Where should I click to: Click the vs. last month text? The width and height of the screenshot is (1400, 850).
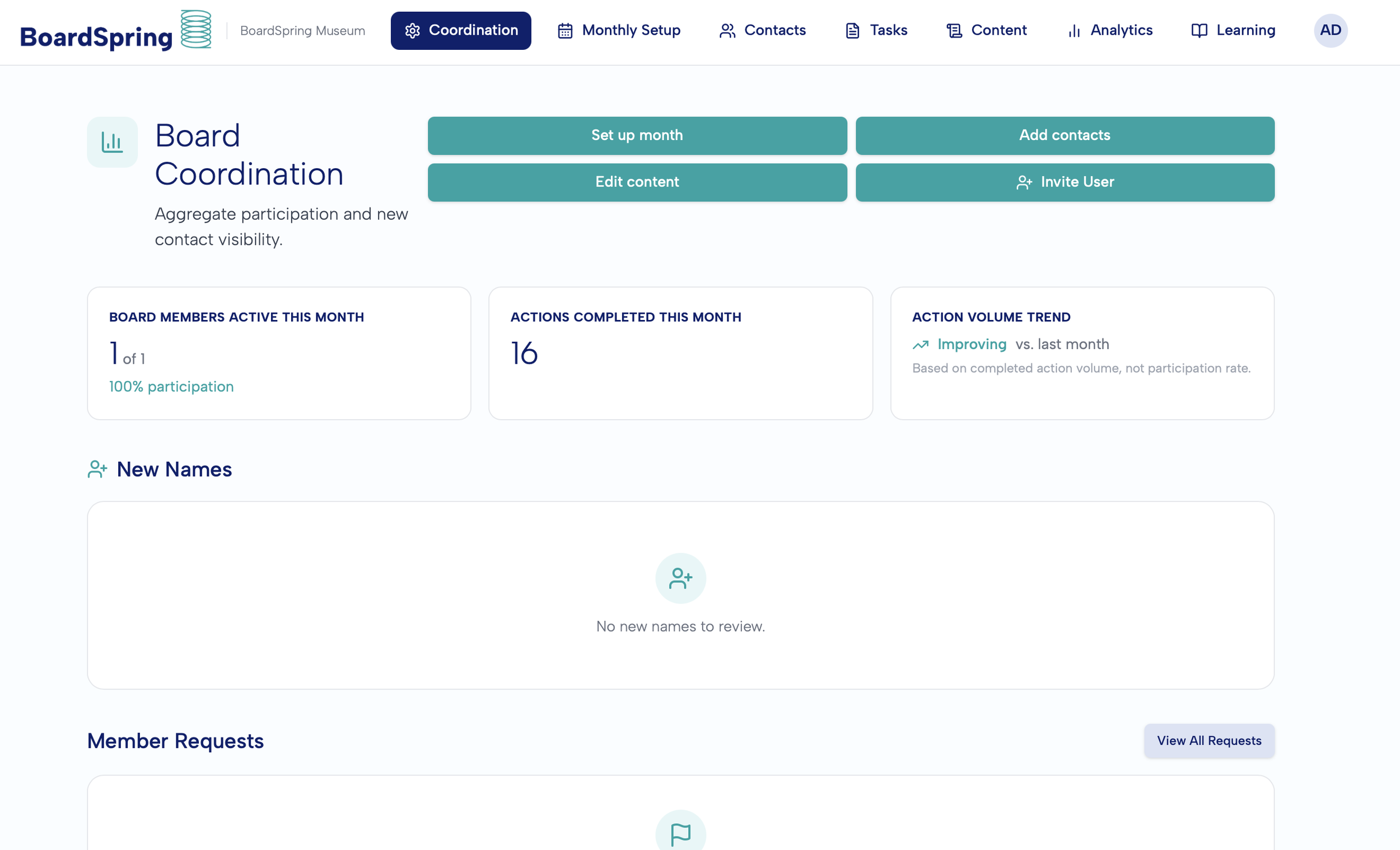click(1062, 345)
